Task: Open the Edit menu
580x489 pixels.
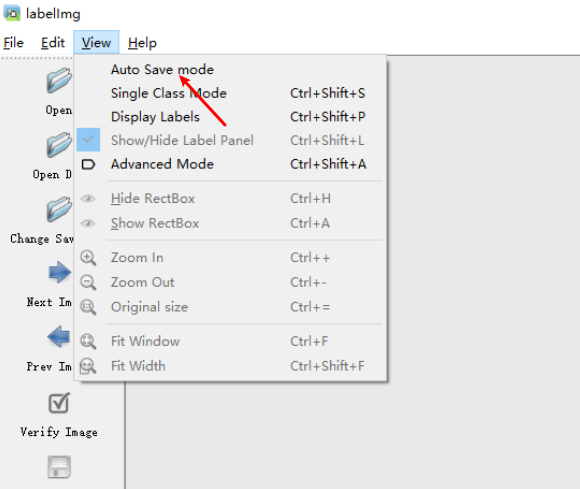Action: pyautogui.click(x=53, y=43)
